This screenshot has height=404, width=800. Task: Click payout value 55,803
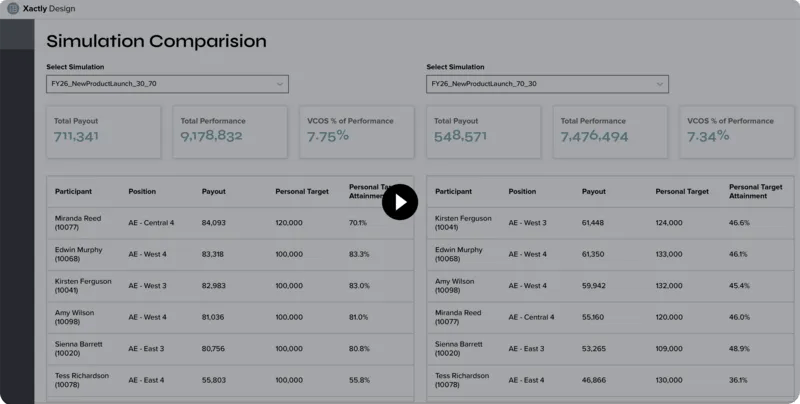click(213, 380)
